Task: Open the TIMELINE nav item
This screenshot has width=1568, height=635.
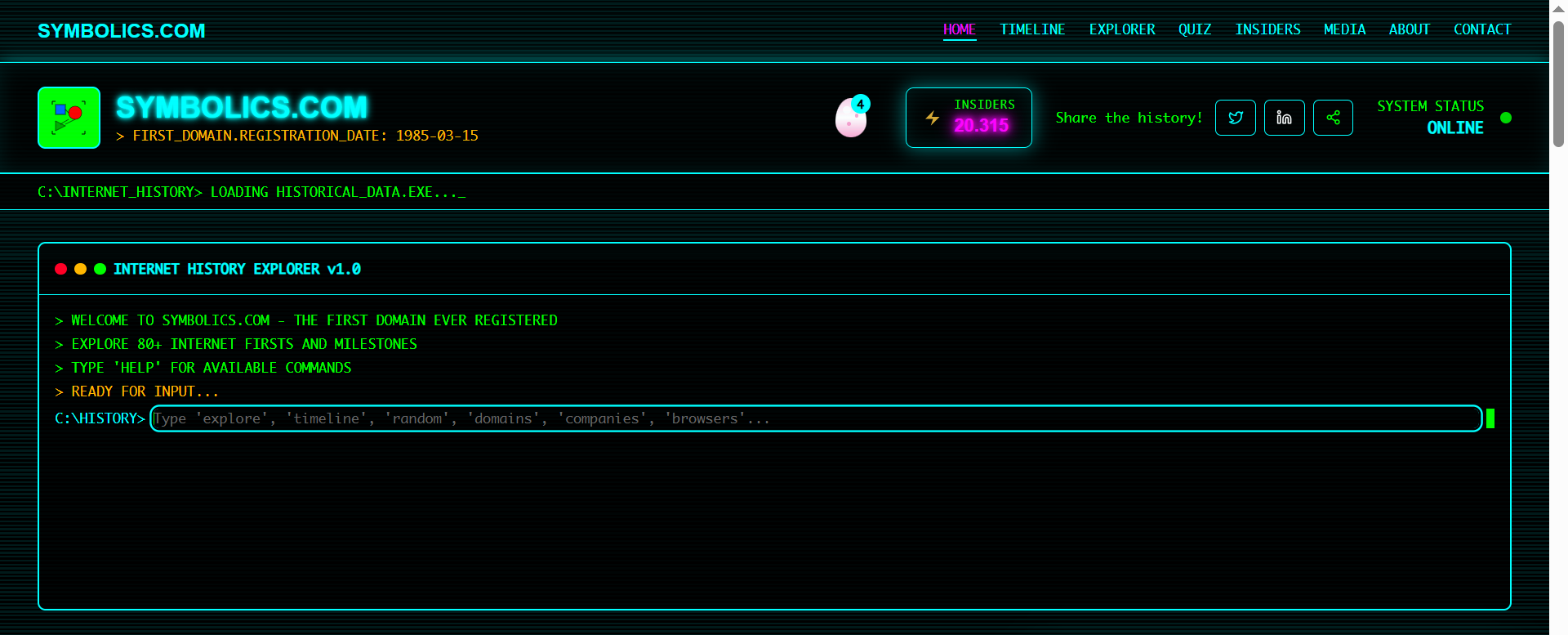Action: pos(1032,29)
